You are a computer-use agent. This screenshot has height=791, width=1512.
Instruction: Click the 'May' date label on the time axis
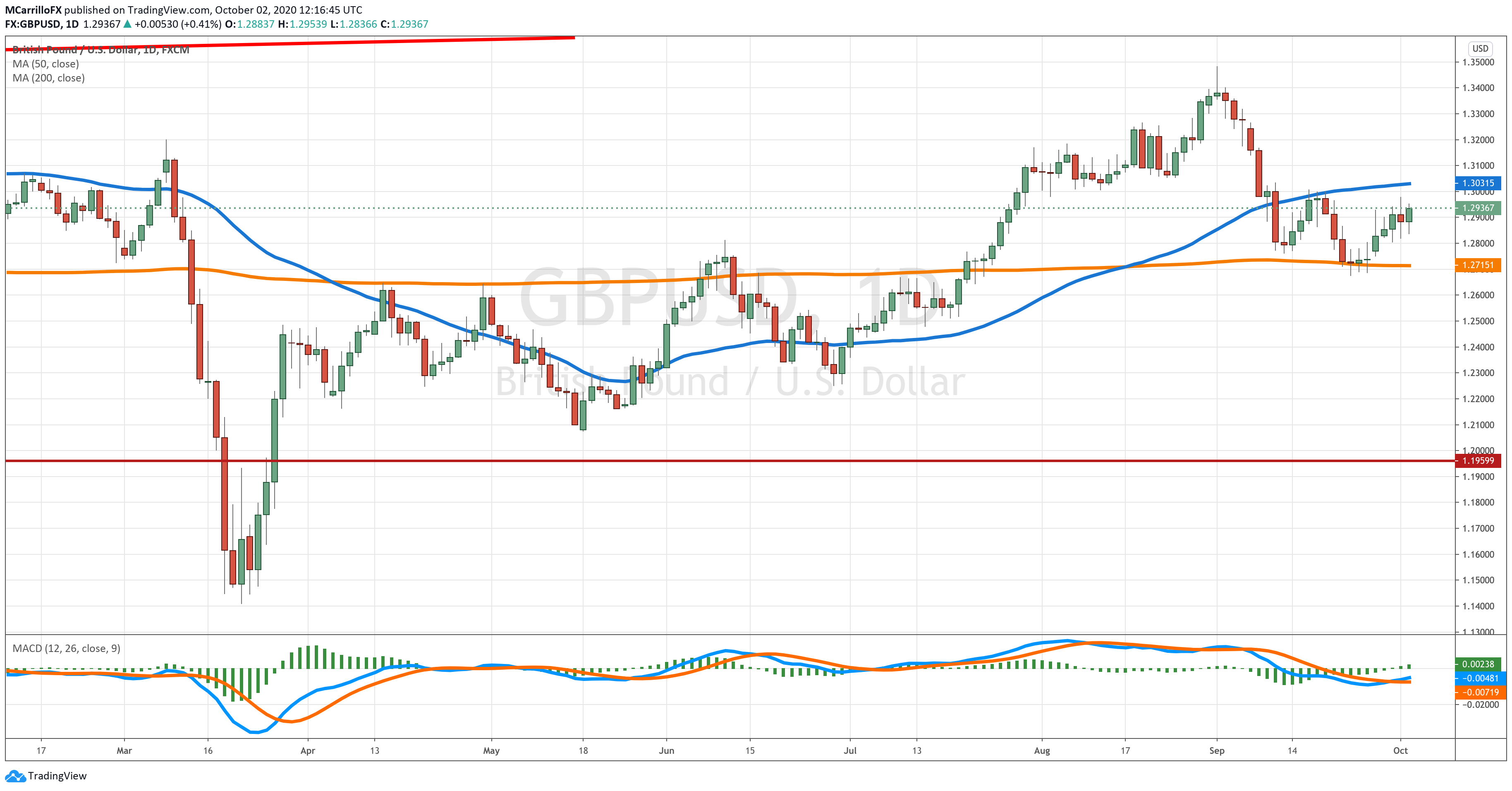[x=491, y=750]
